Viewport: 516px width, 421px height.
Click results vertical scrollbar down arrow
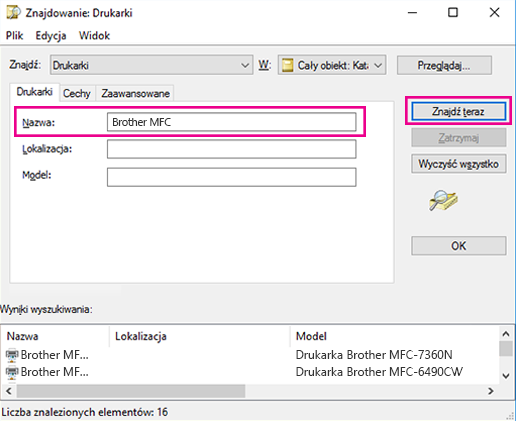[506, 376]
